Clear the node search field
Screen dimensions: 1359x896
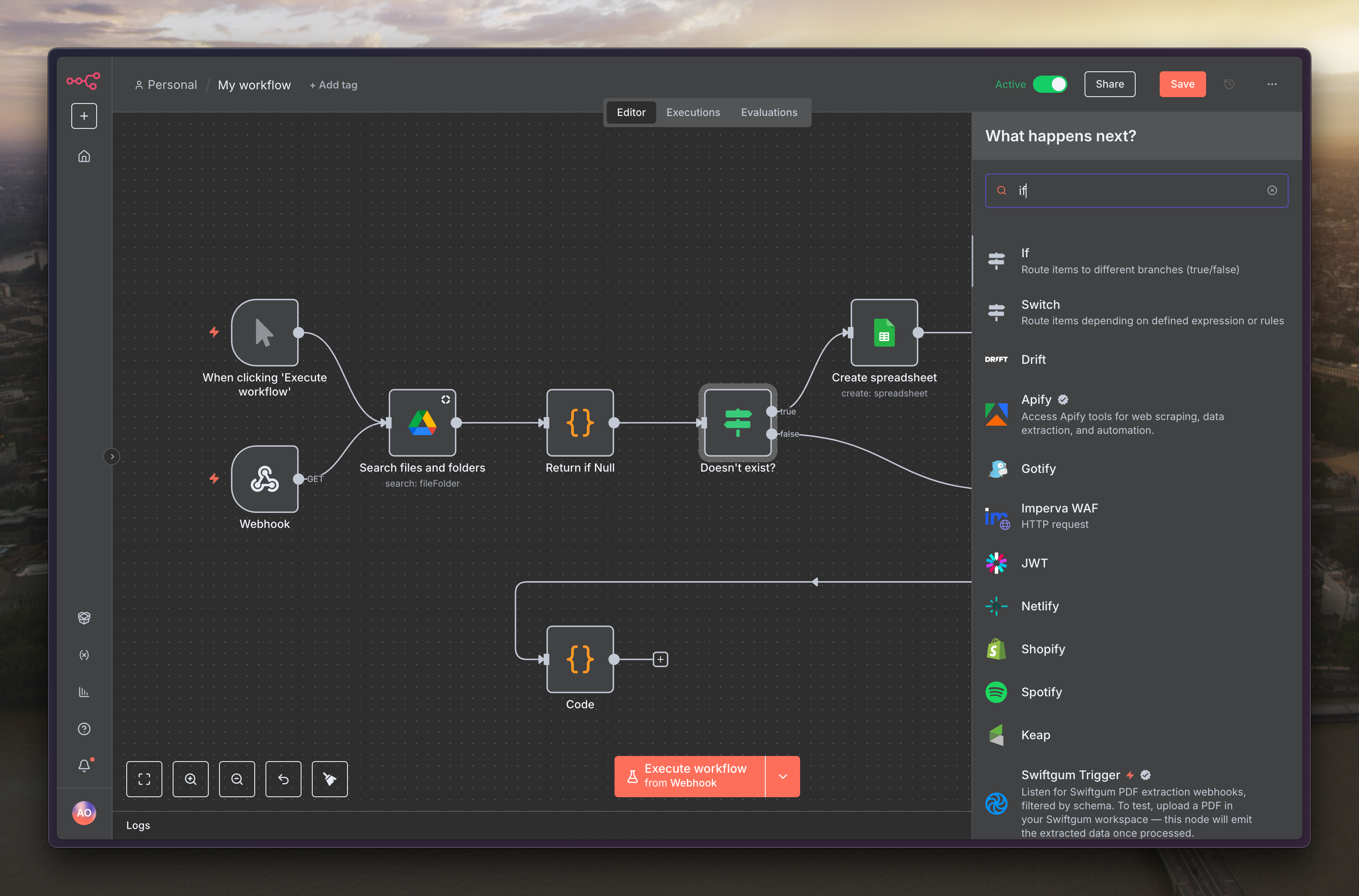(x=1272, y=190)
